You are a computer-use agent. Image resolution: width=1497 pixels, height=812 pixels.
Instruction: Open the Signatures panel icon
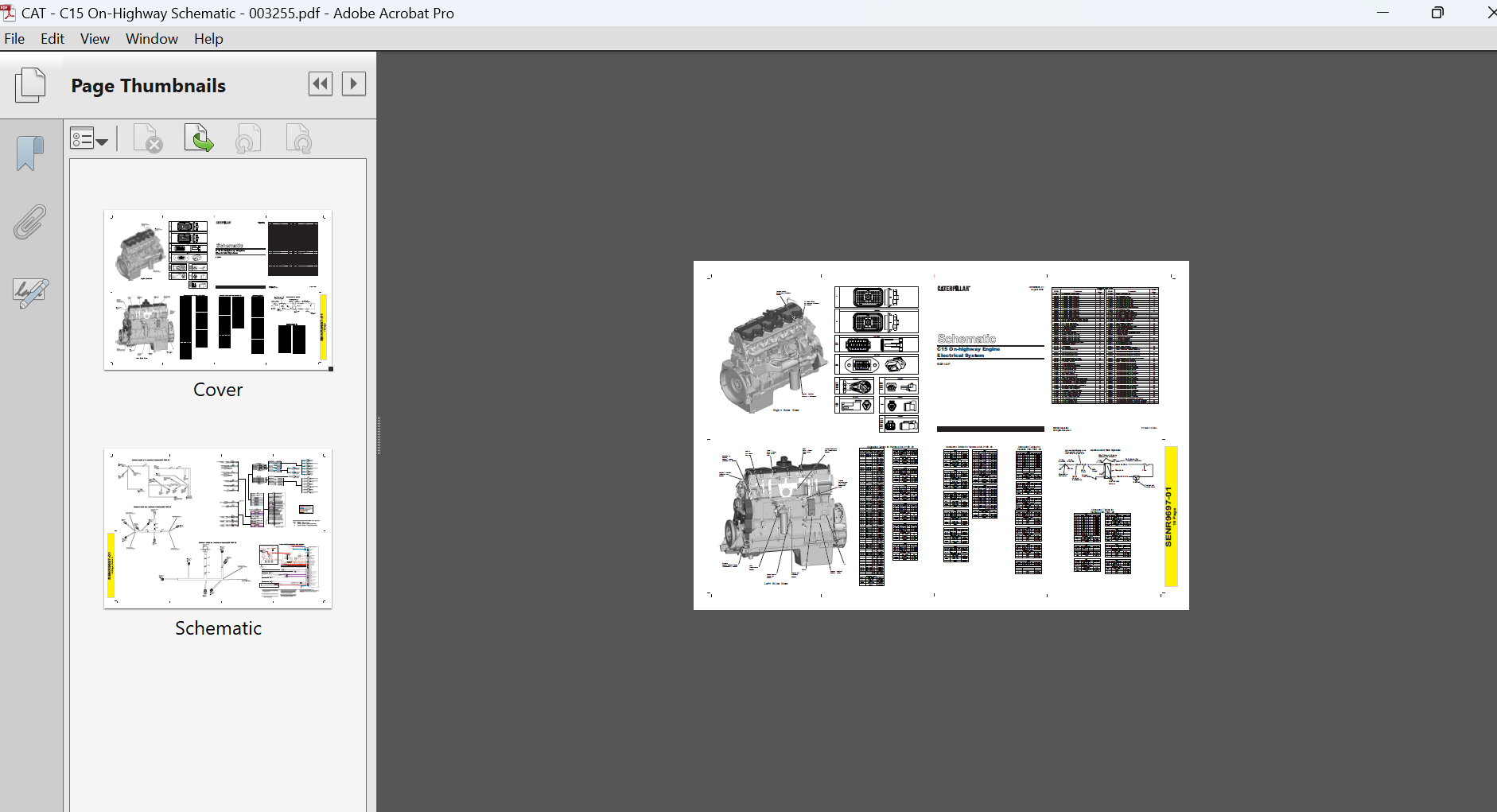31,292
